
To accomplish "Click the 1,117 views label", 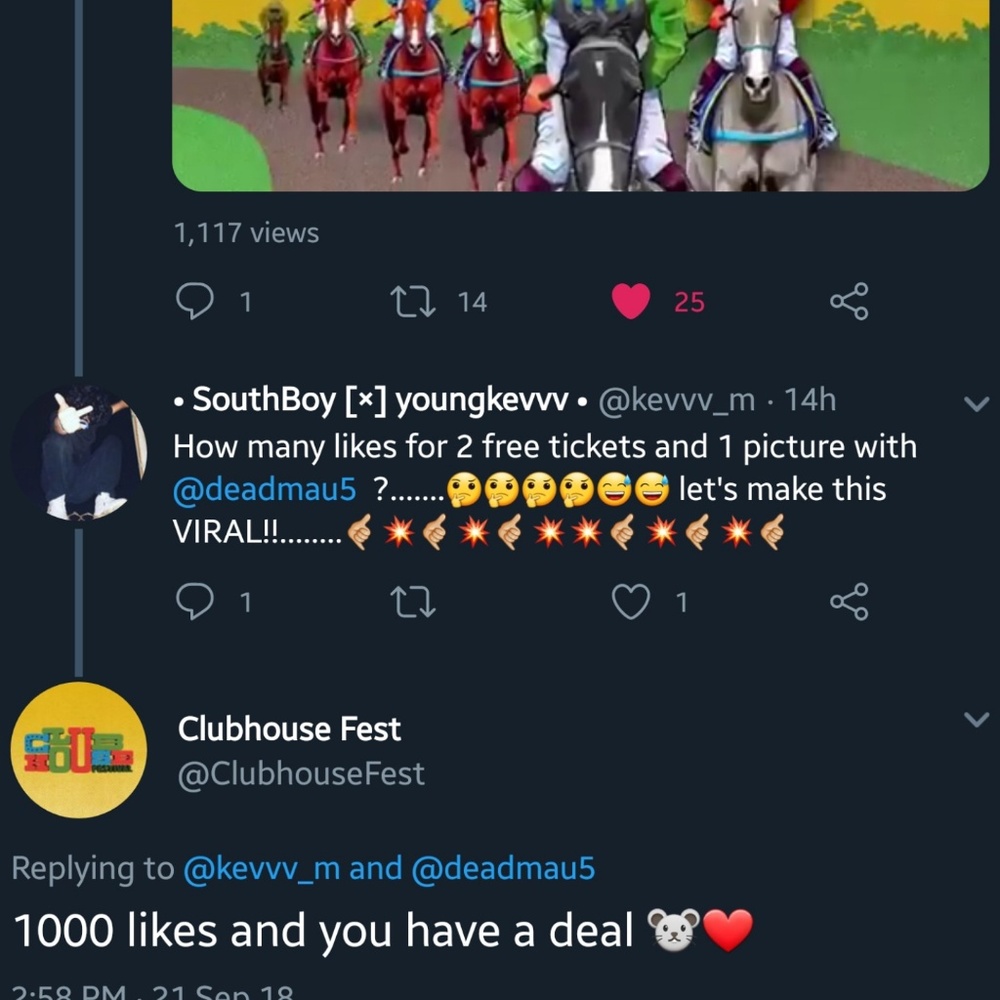I will [247, 232].
